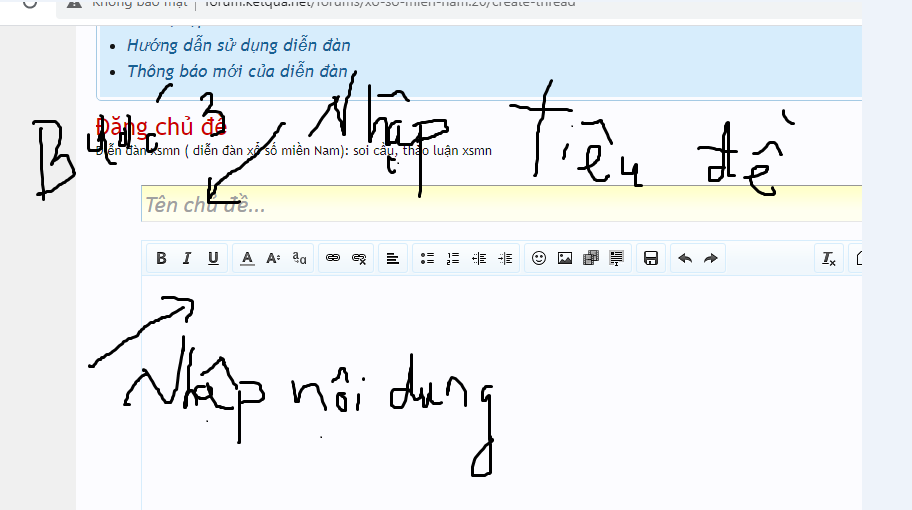The height and width of the screenshot is (510, 912).
Task: Undo the last editor action
Action: click(685, 259)
